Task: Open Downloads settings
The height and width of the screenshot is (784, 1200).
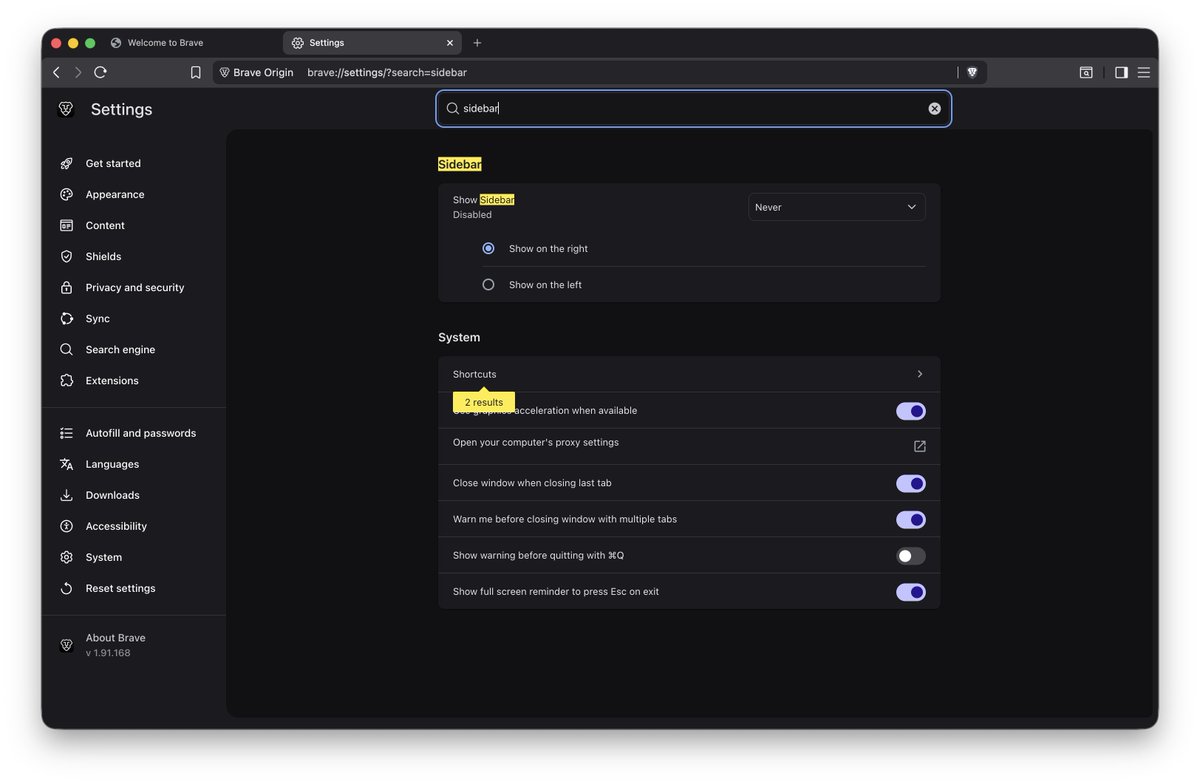Action: pos(112,495)
